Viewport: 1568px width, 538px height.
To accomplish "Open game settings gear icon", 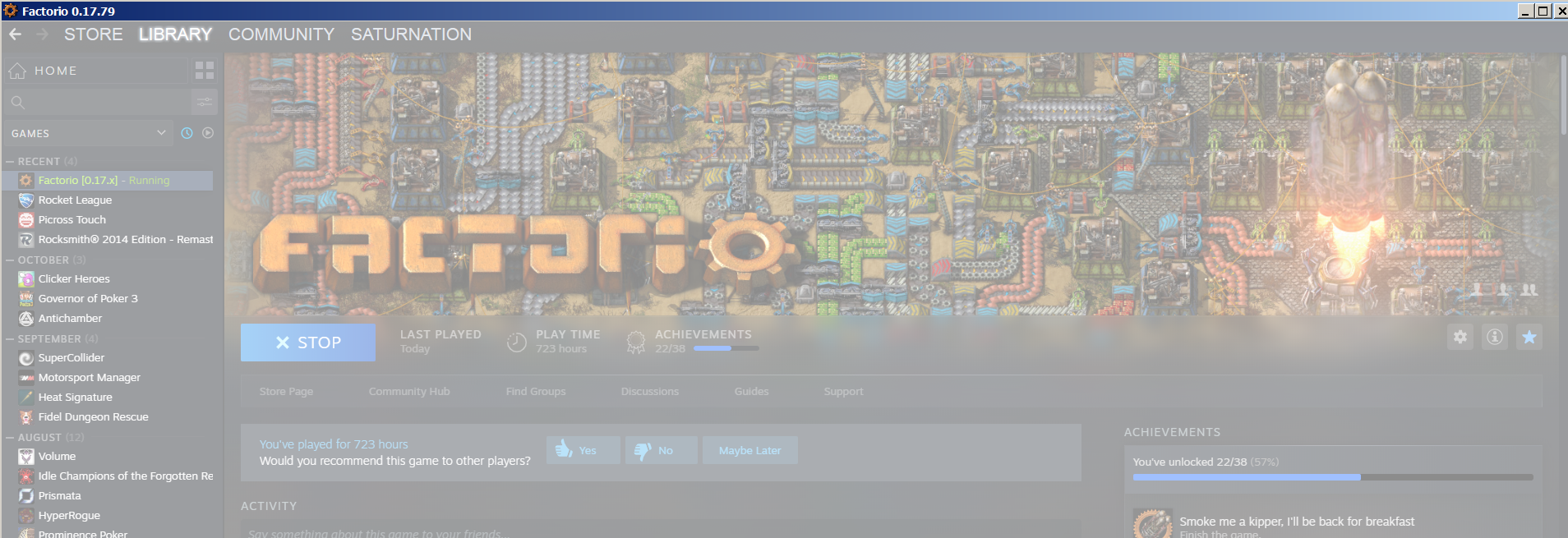I will point(1460,337).
